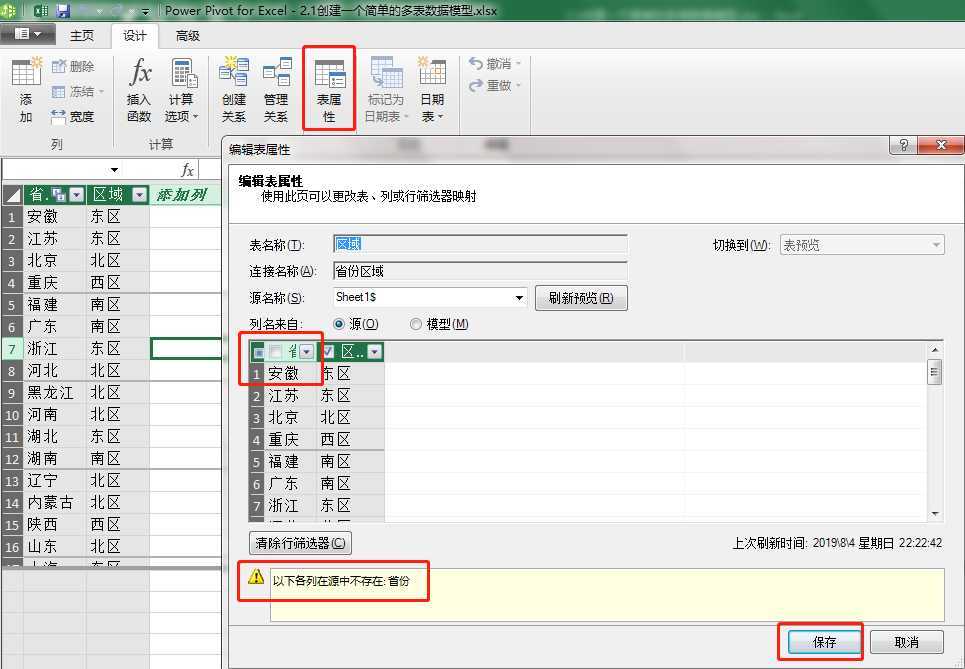965x669 pixels.
Task: Select the 模型 radio button
Action: 416,324
